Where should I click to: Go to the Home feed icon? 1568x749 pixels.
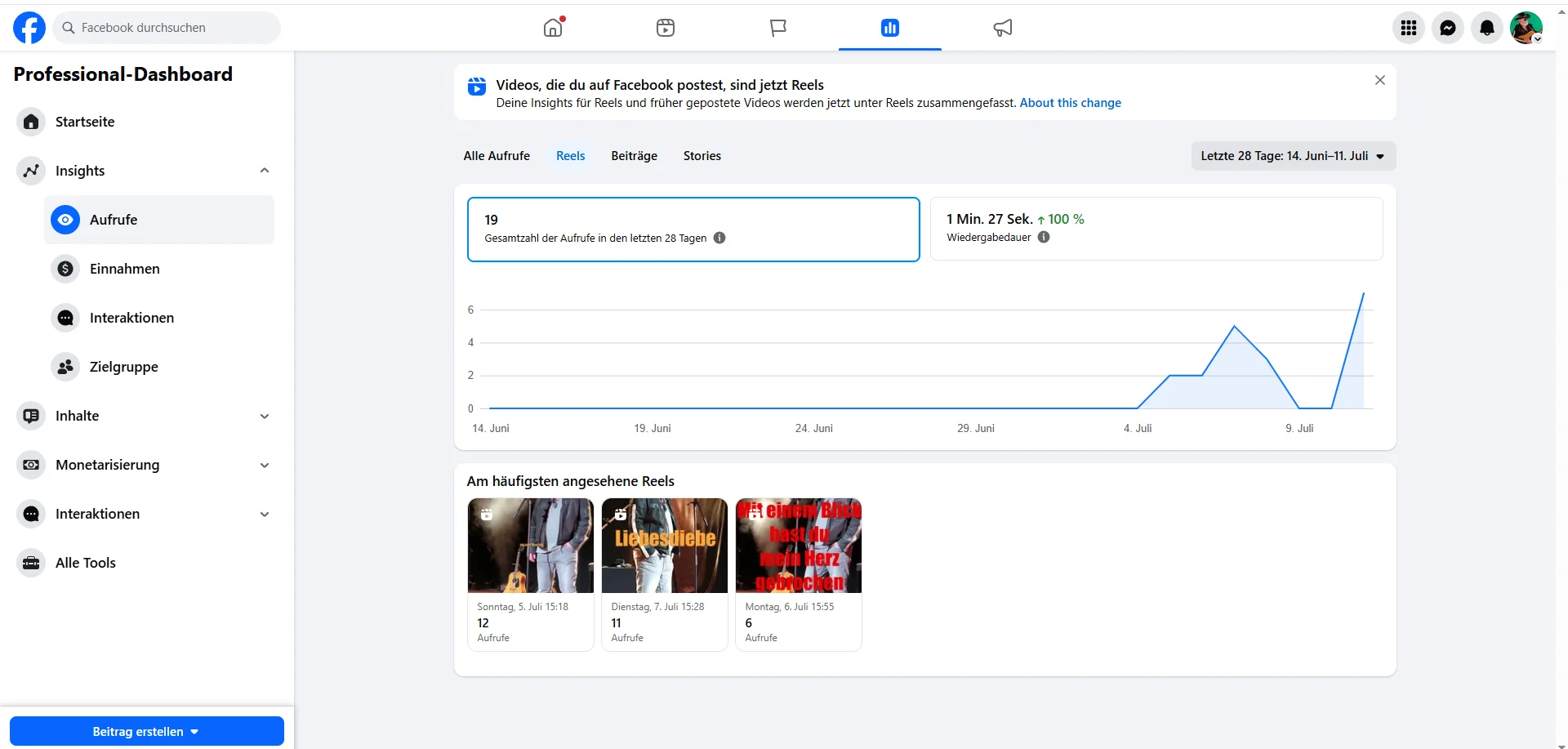tap(553, 28)
